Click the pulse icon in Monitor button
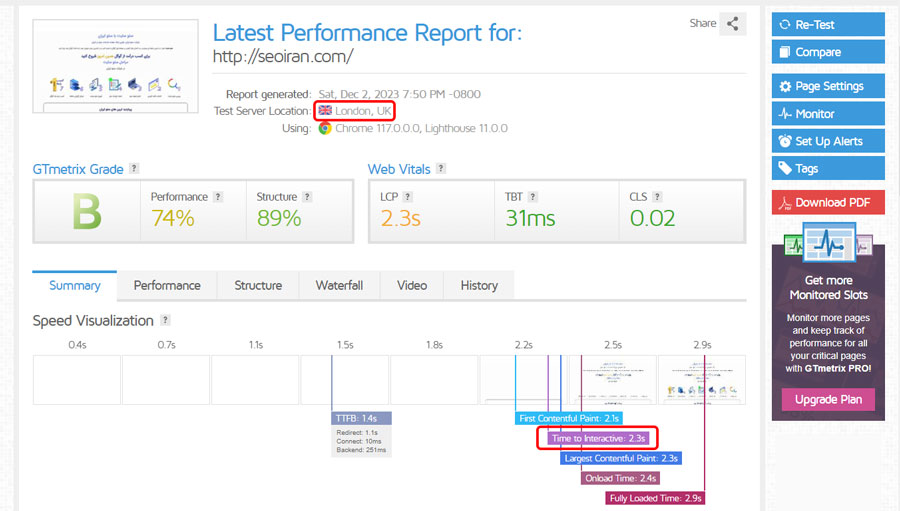Image resolution: width=900 pixels, height=511 pixels. [x=785, y=114]
